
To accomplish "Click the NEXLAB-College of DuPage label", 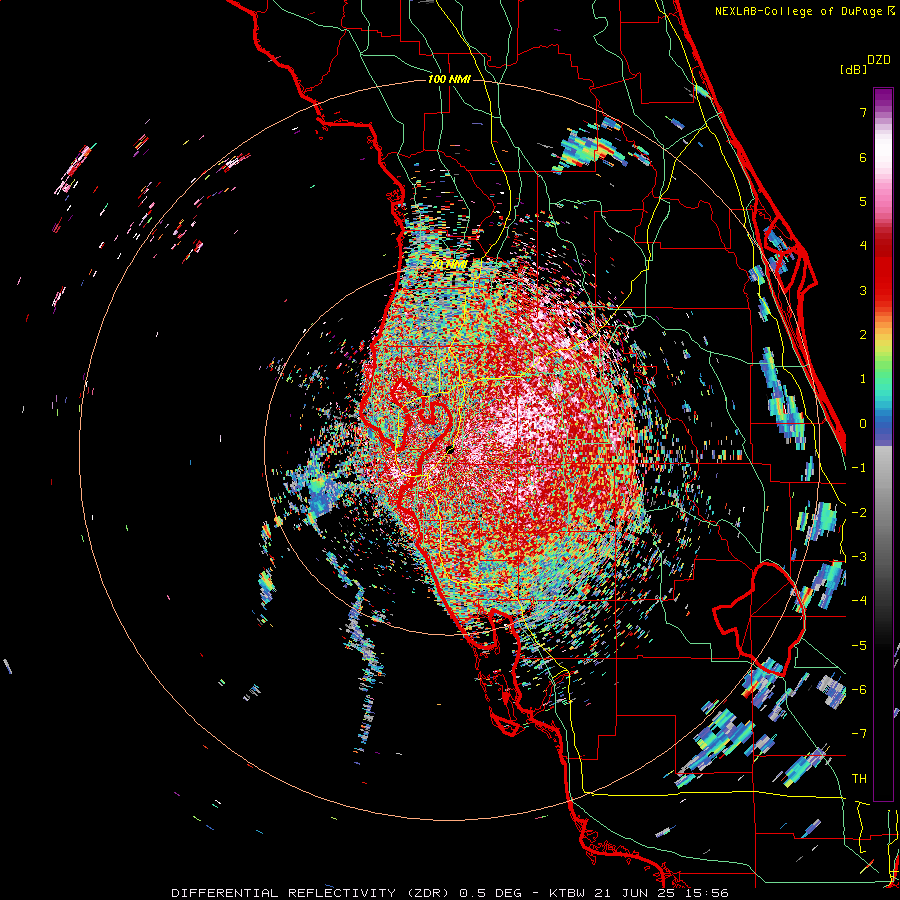I will [798, 11].
